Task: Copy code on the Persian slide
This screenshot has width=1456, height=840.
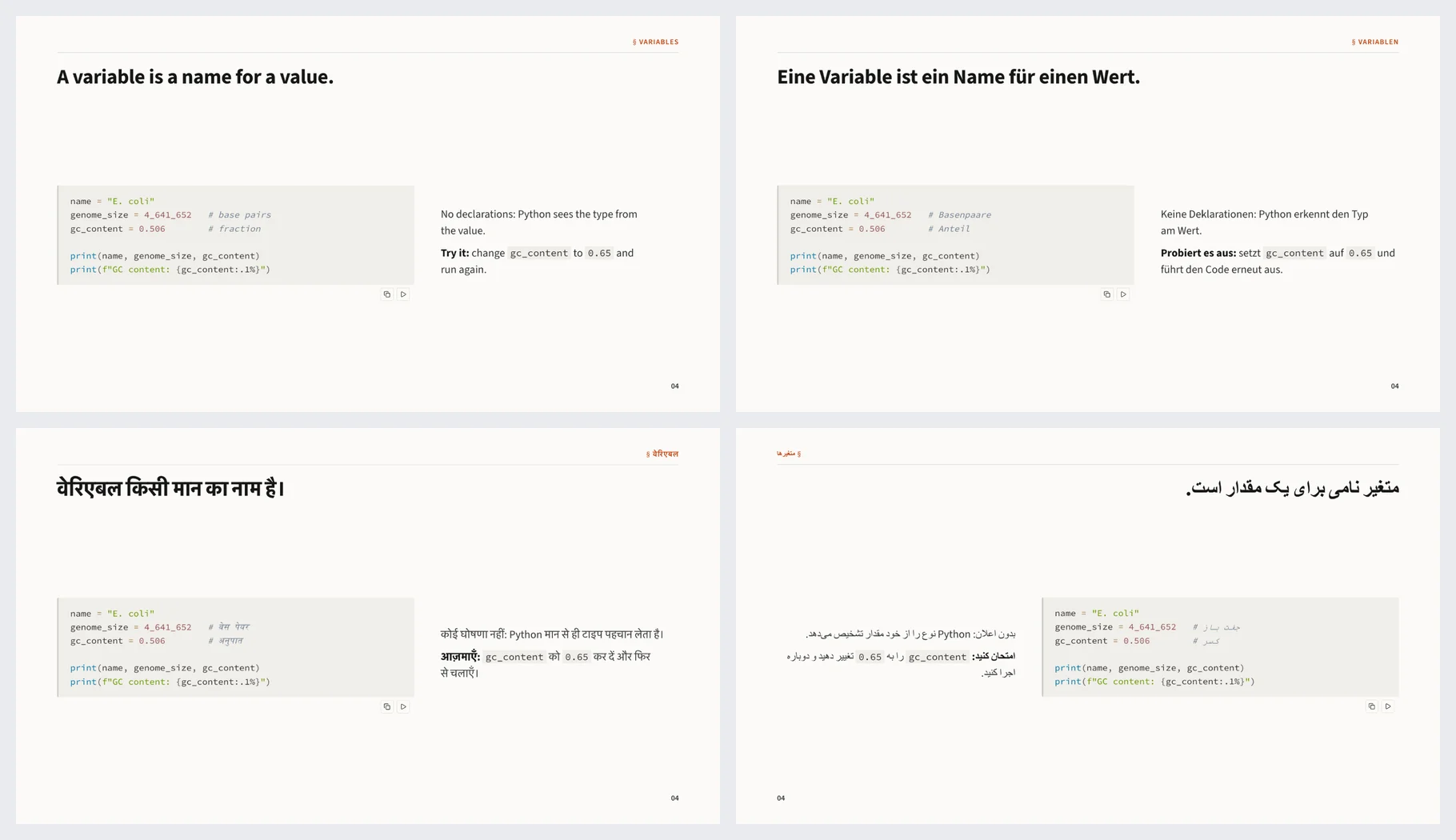Action: coord(1372,706)
